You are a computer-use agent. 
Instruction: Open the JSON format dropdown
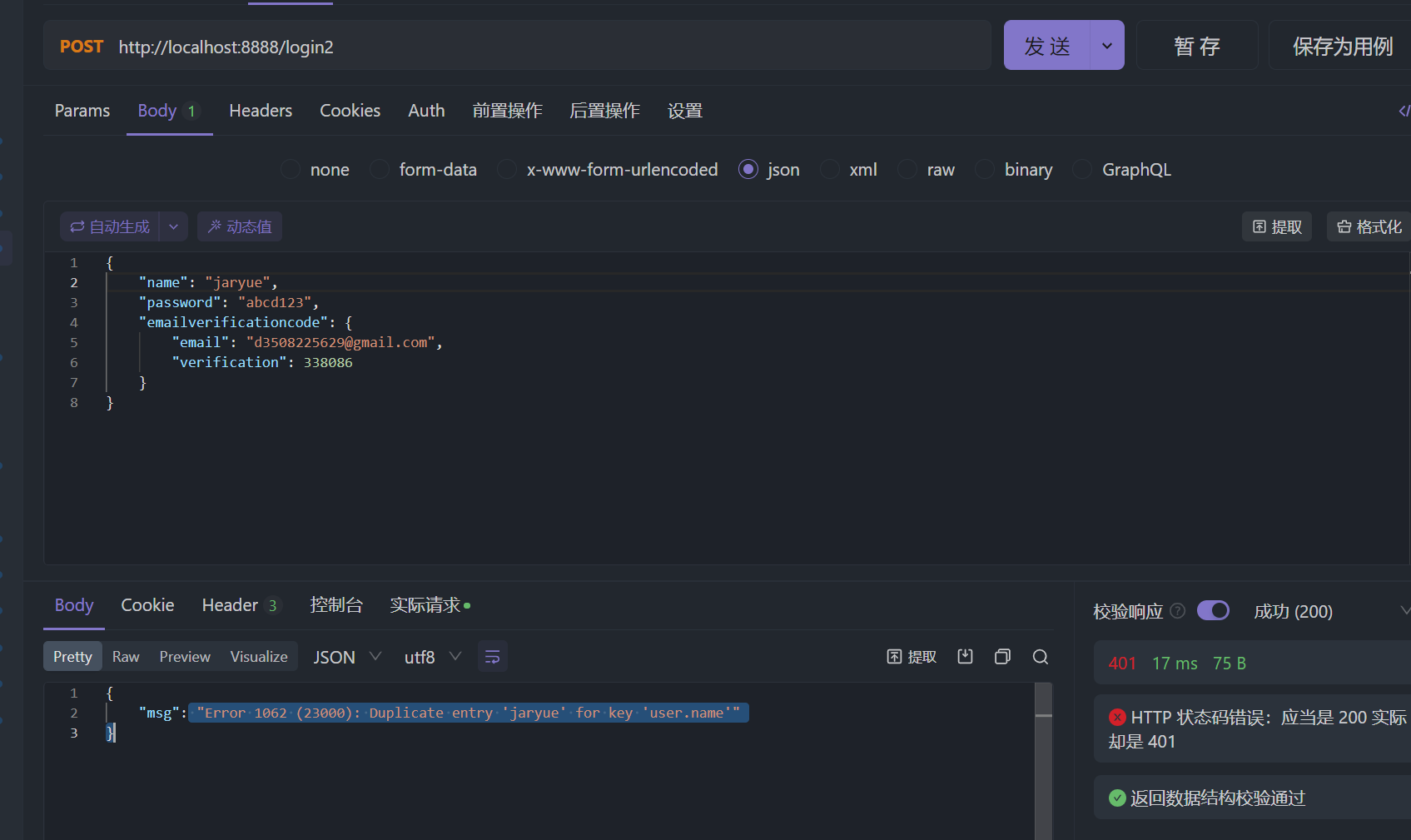point(347,657)
